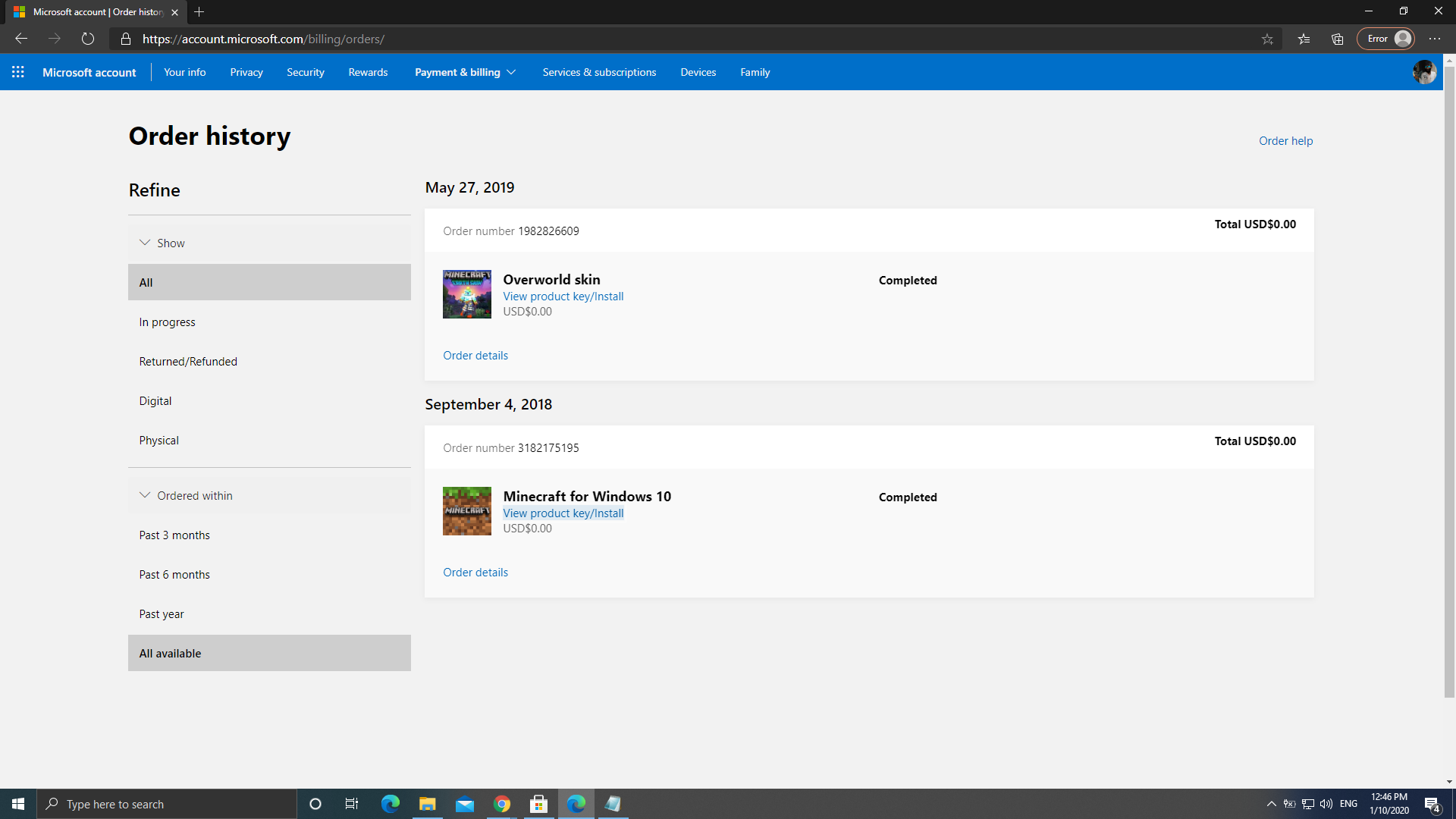Open Services & subscriptions
Screen dimensions: 1456x819
[599, 72]
